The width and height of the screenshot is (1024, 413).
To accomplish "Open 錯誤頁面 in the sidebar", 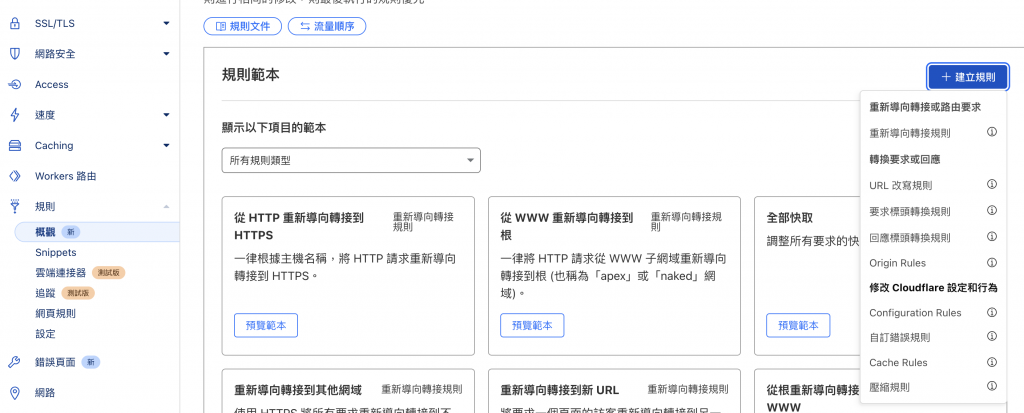I will pos(56,362).
